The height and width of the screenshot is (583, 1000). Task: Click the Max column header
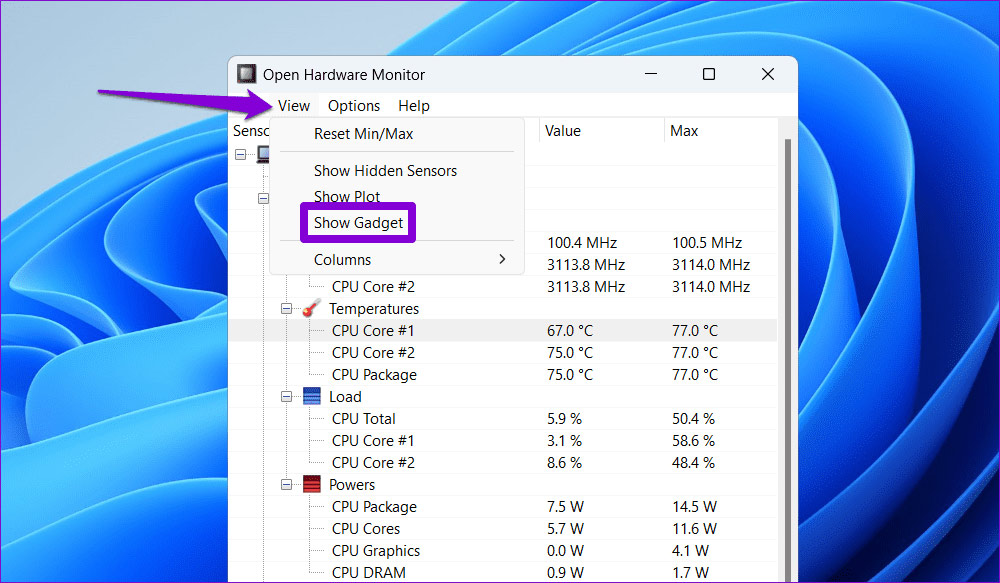pos(685,131)
